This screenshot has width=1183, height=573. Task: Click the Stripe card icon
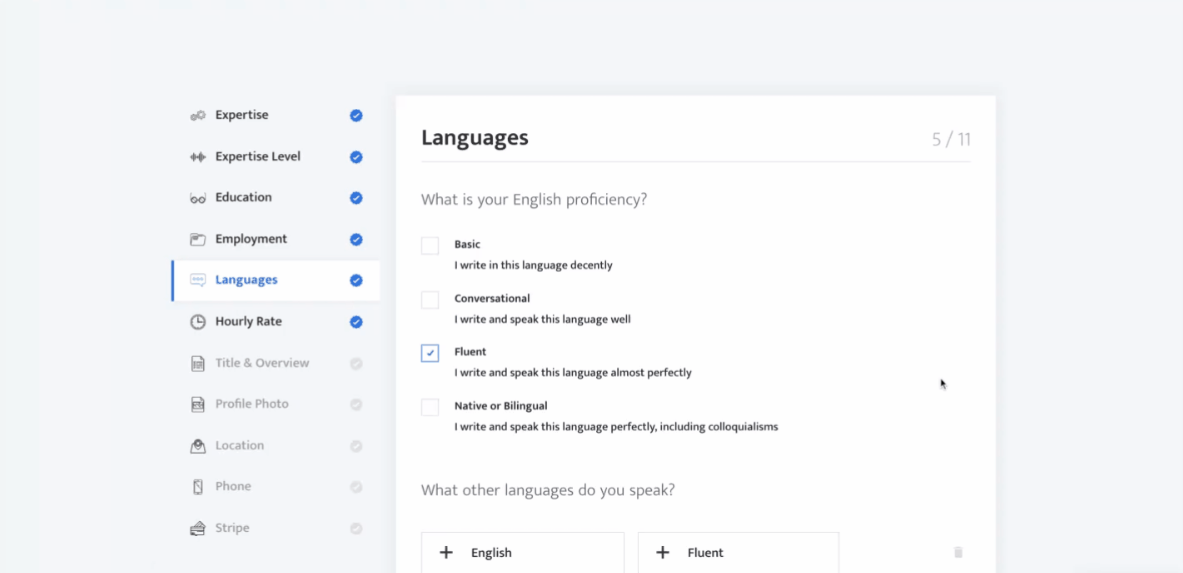click(x=198, y=528)
